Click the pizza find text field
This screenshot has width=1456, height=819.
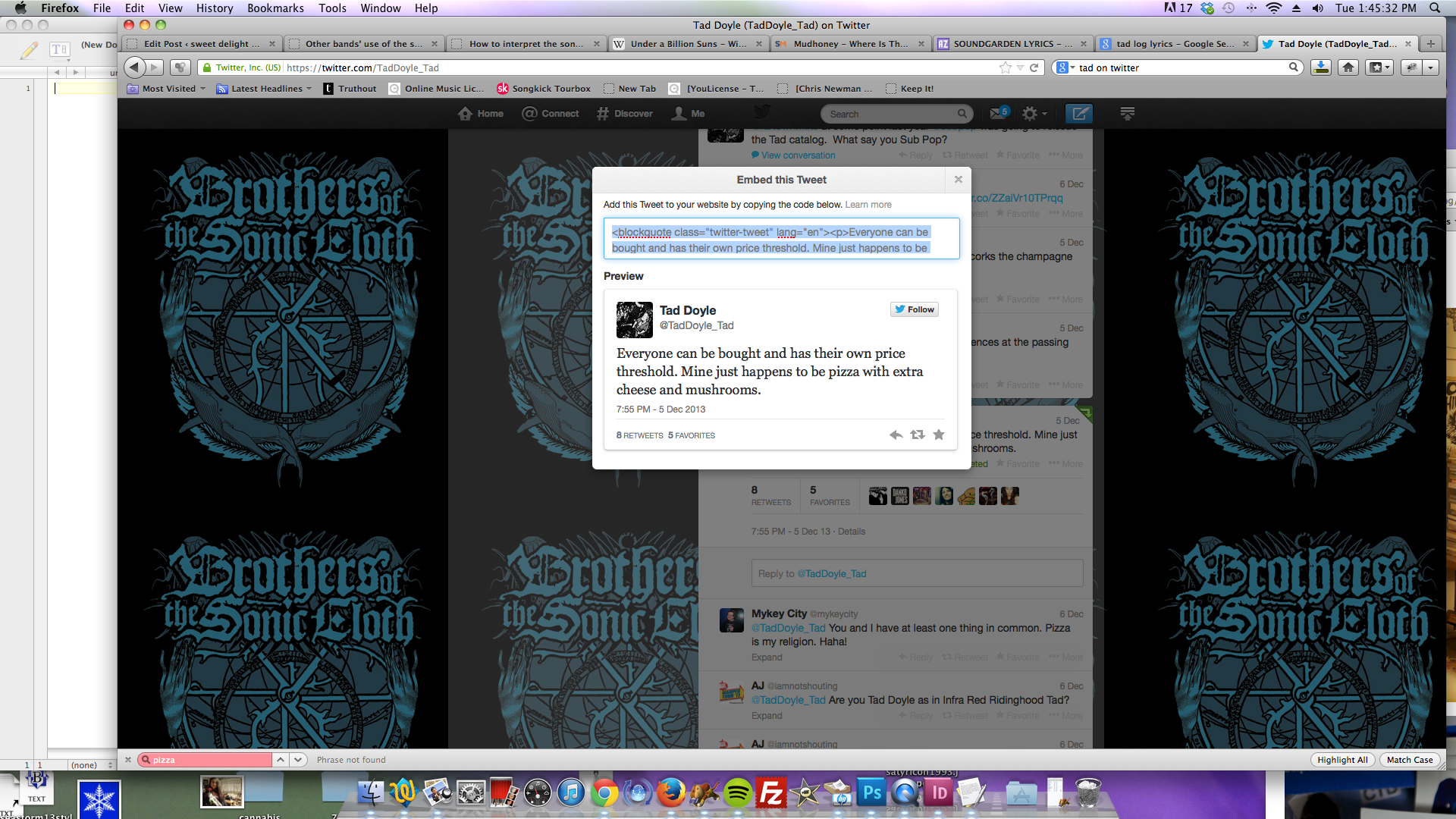pos(206,759)
